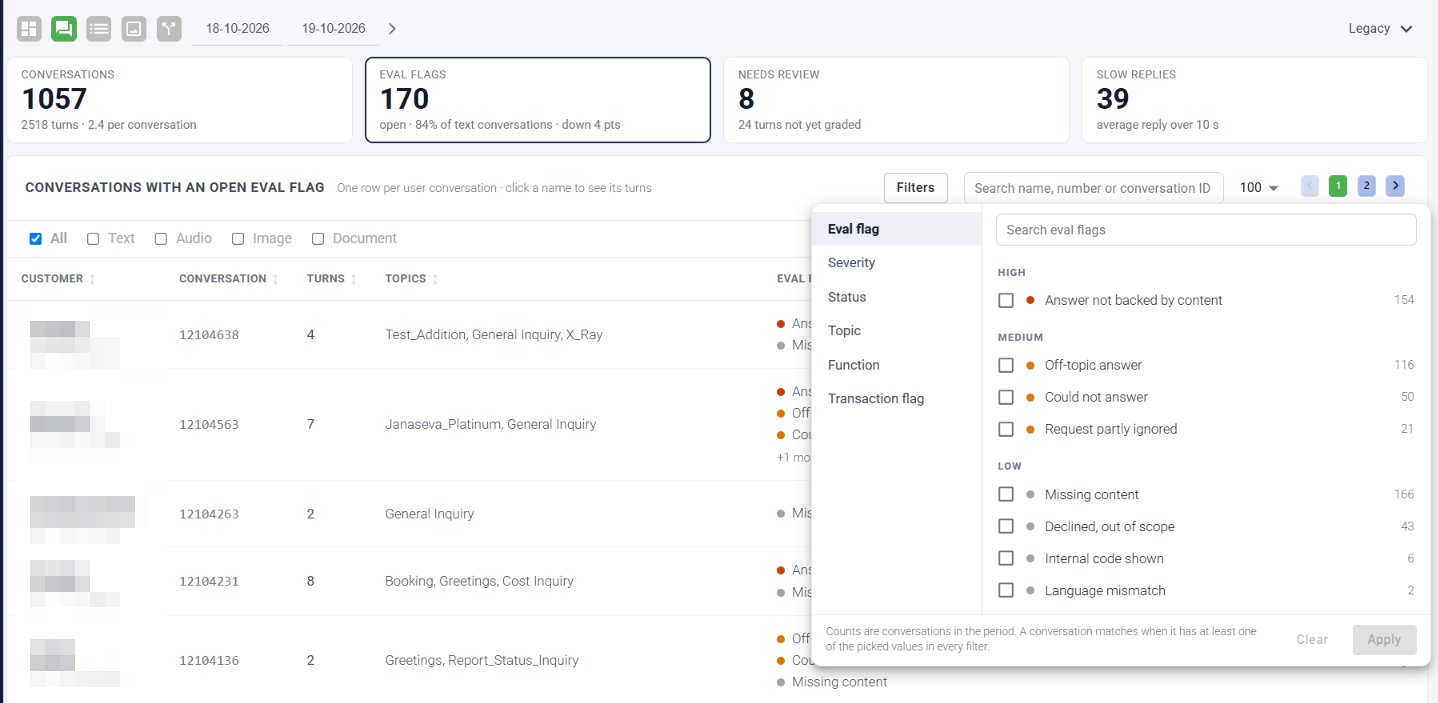Go to page 2

pyautogui.click(x=1367, y=186)
